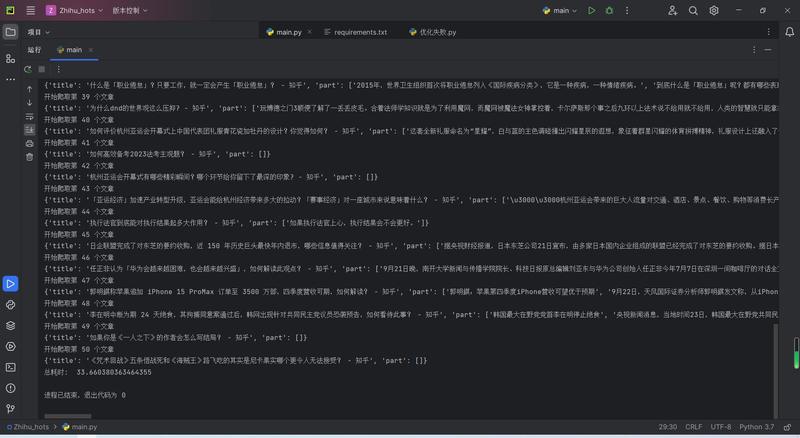Clear all console output with trash icon

[x=30, y=157]
